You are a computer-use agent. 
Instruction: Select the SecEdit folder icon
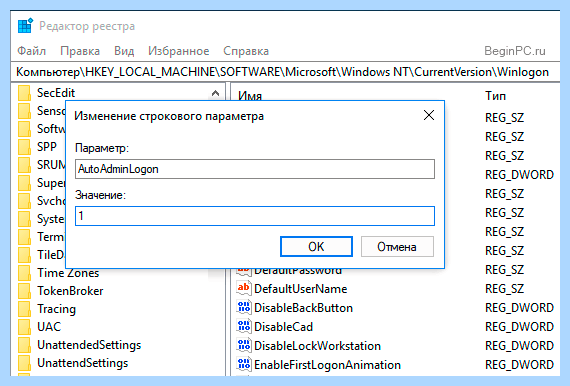tap(24, 93)
